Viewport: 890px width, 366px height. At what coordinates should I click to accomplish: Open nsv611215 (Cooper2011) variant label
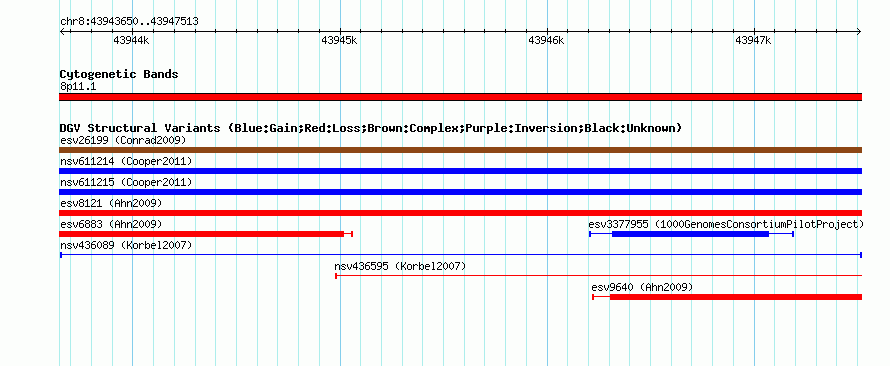126,182
